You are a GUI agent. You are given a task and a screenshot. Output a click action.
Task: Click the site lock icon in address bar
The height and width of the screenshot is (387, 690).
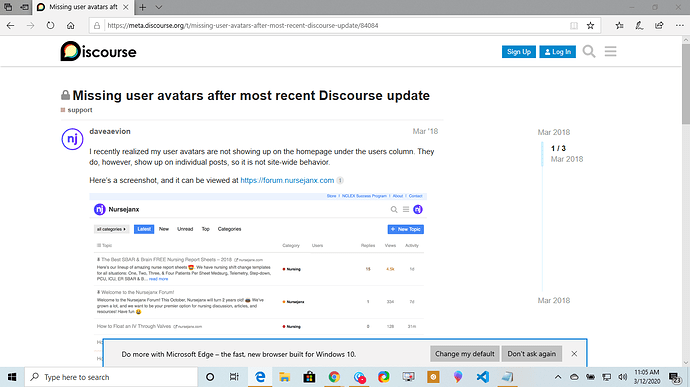tap(97, 26)
